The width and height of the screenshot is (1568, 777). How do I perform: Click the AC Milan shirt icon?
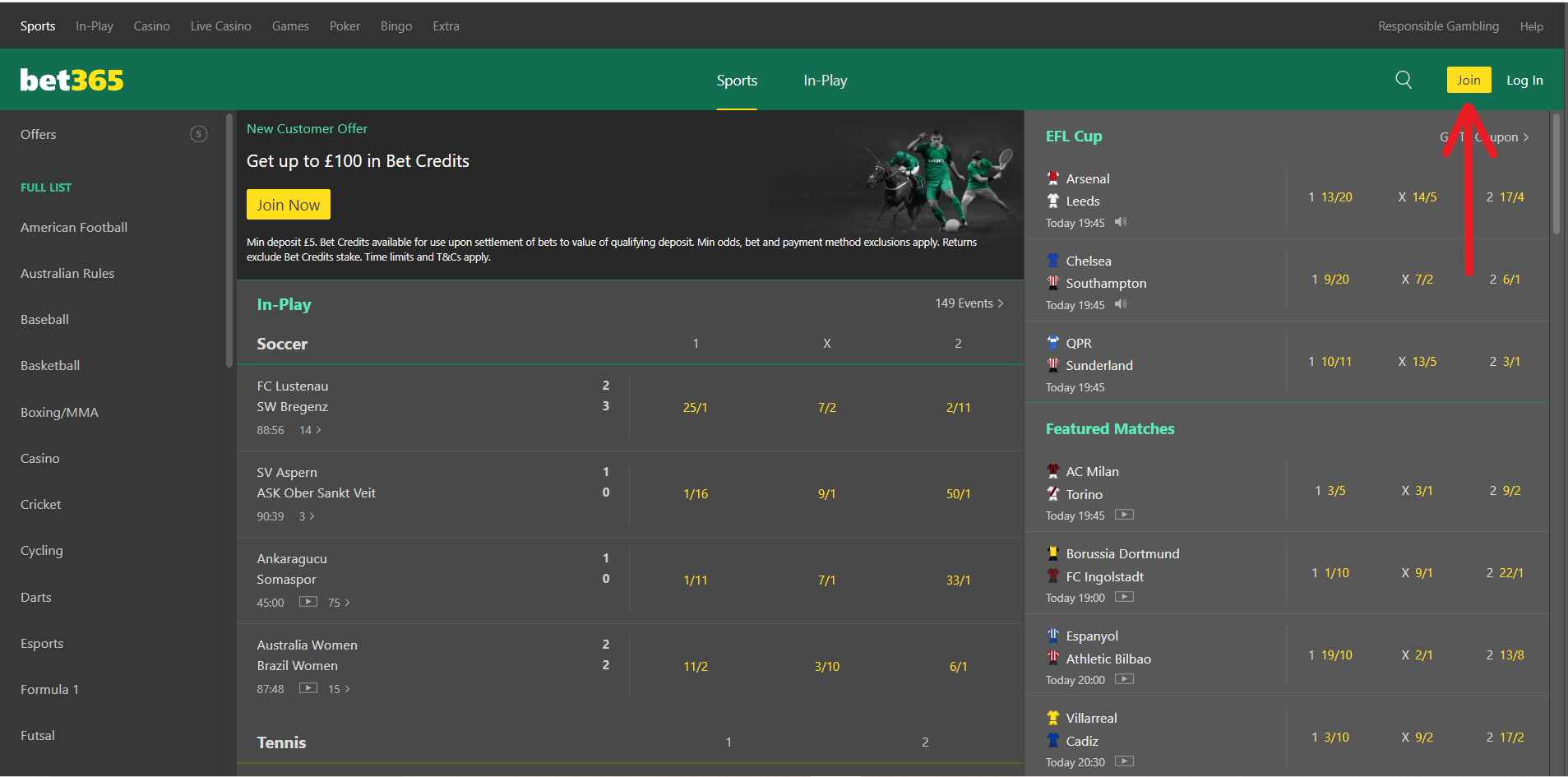pyautogui.click(x=1053, y=470)
